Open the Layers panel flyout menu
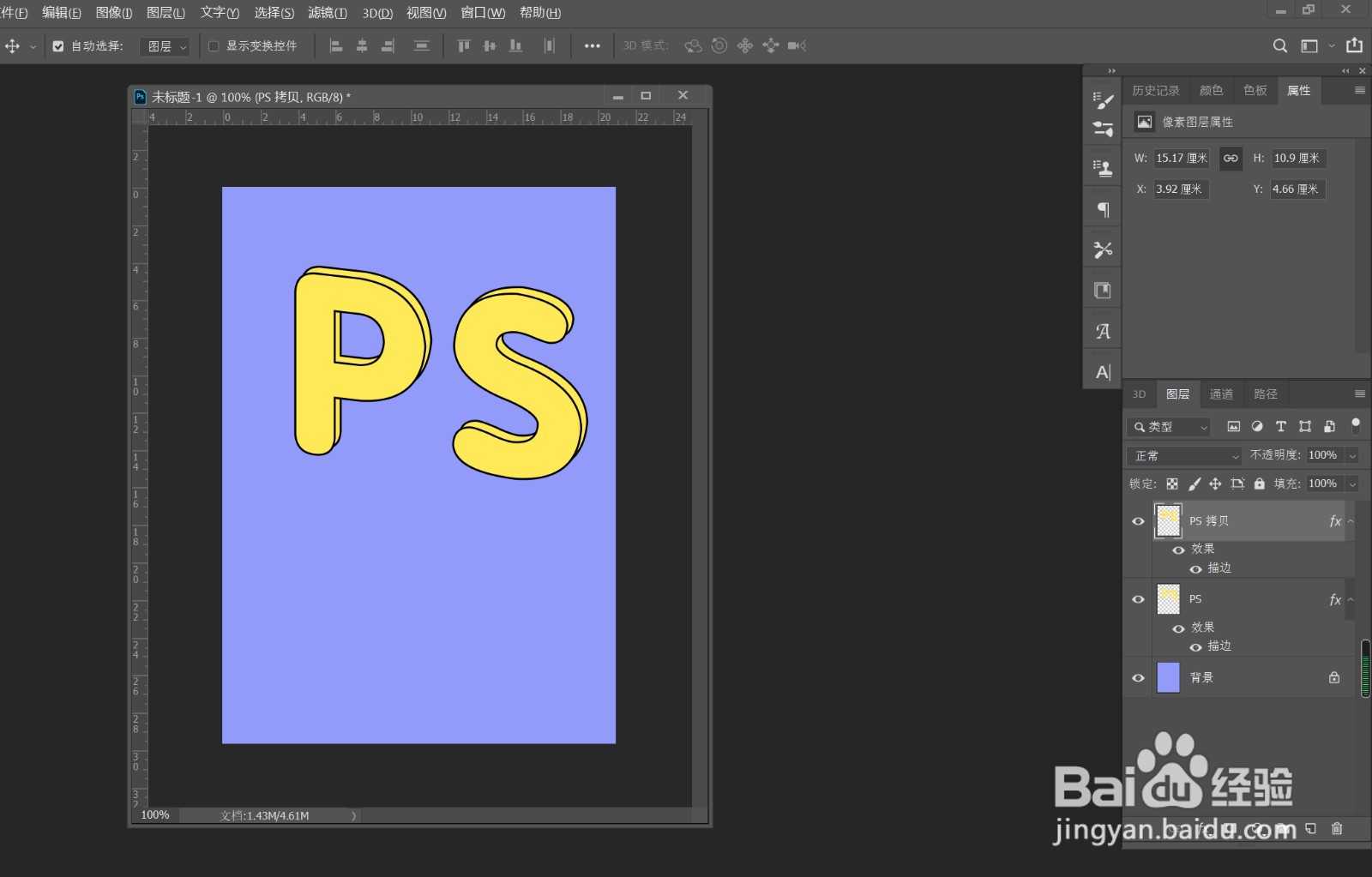The image size is (1372, 877). pos(1360,394)
